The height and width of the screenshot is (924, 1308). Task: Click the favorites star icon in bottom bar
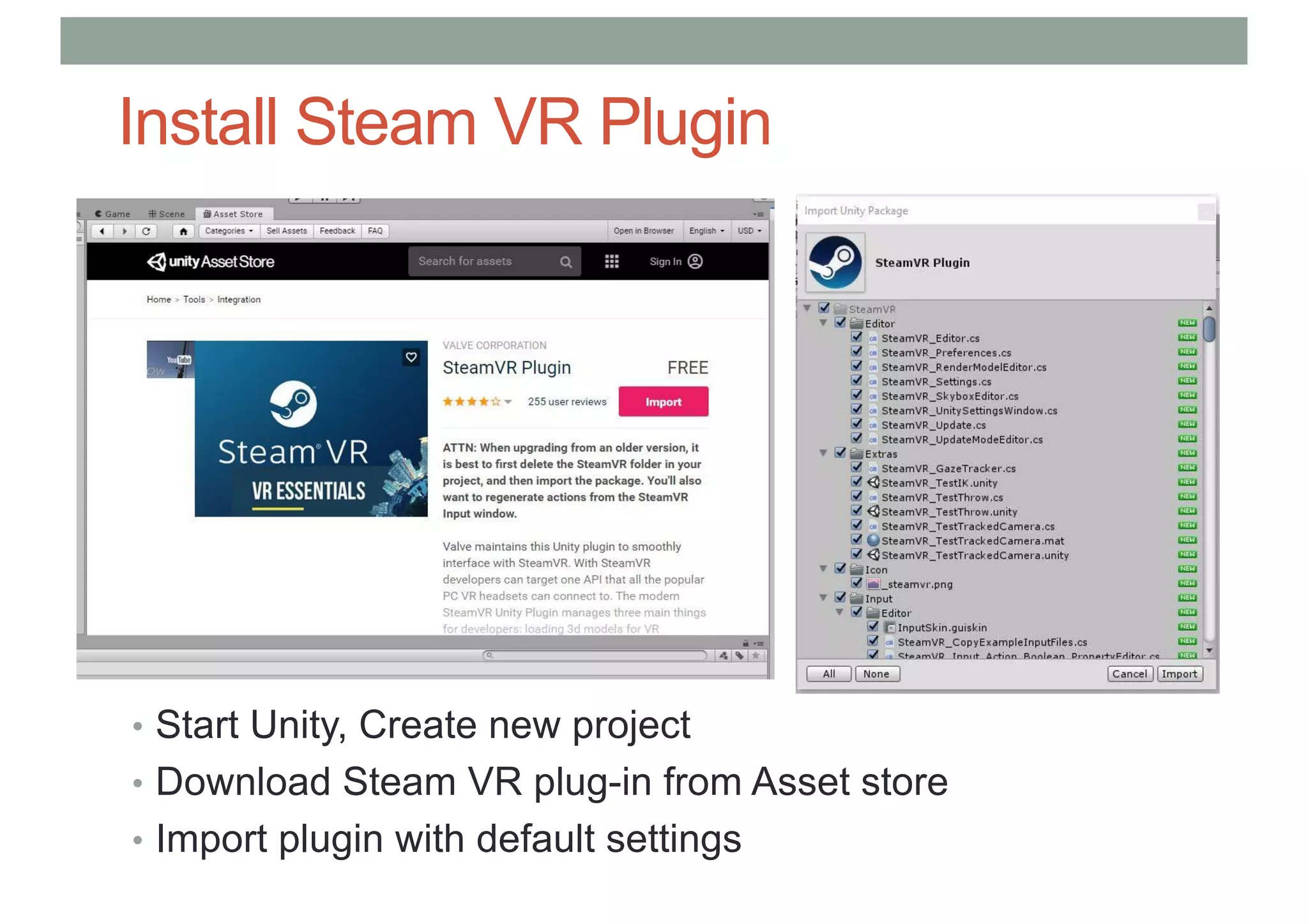[x=756, y=655]
